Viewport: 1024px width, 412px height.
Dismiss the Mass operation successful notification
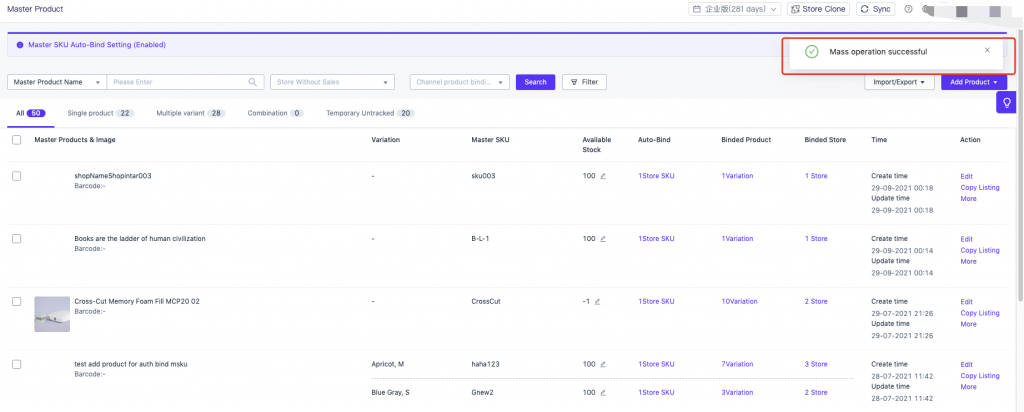pos(987,50)
